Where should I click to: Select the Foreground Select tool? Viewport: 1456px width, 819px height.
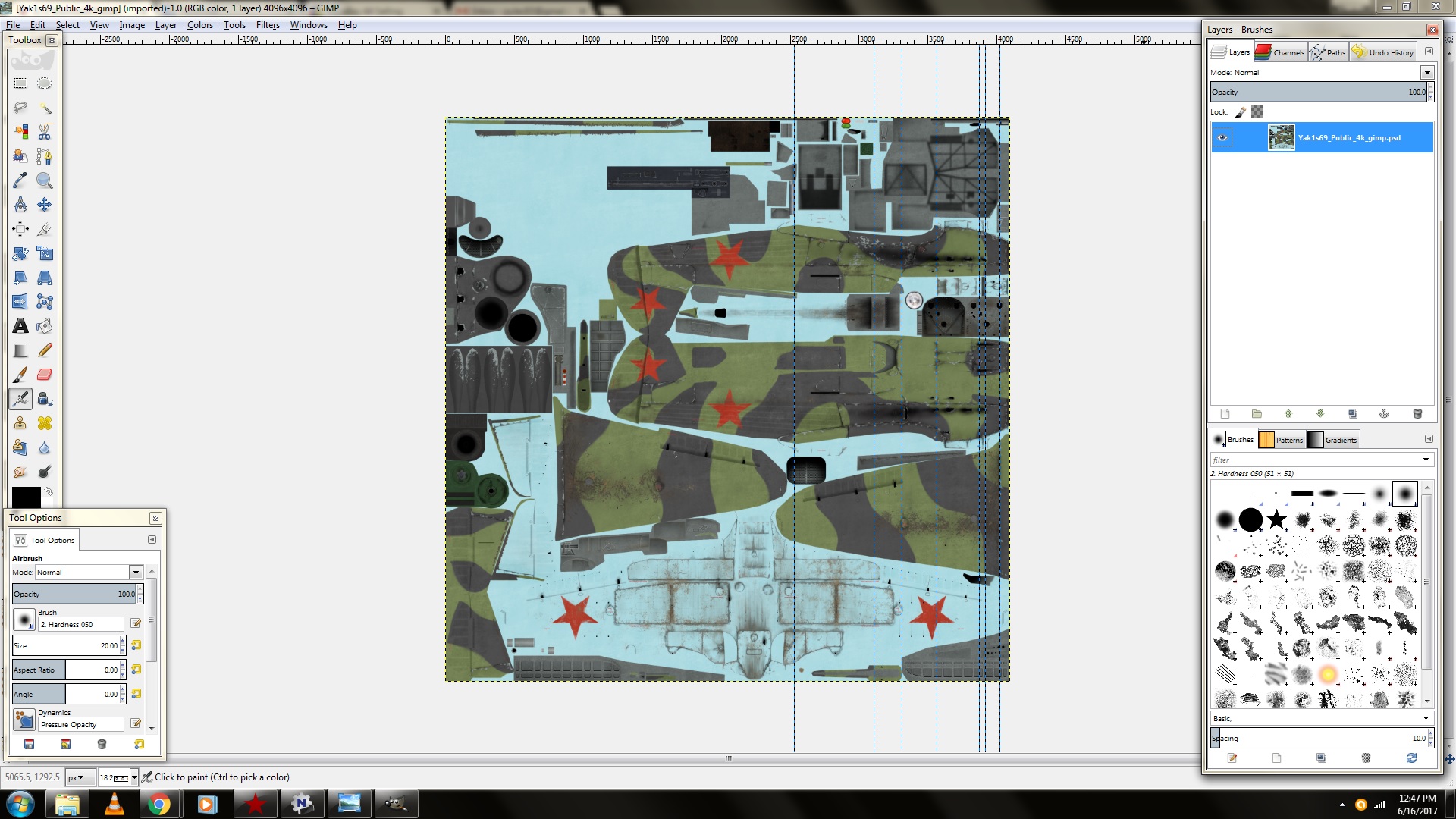20,156
